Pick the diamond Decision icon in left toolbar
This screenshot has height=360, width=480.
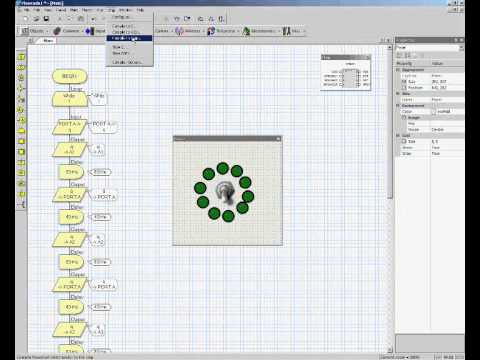point(21,88)
